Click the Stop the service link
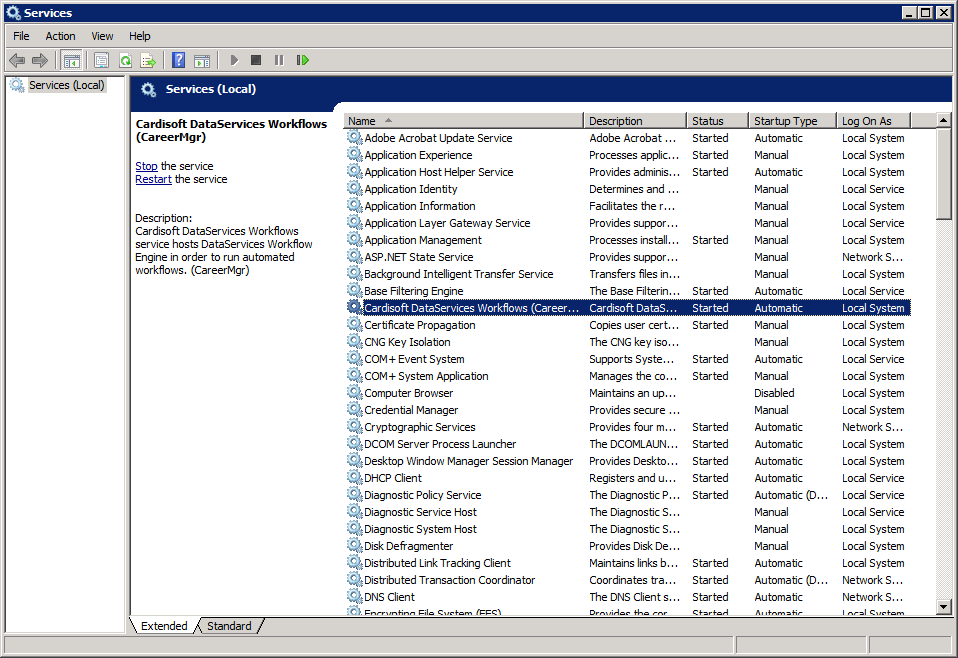Screen dimensions: 958x658 pyautogui.click(x=146, y=166)
